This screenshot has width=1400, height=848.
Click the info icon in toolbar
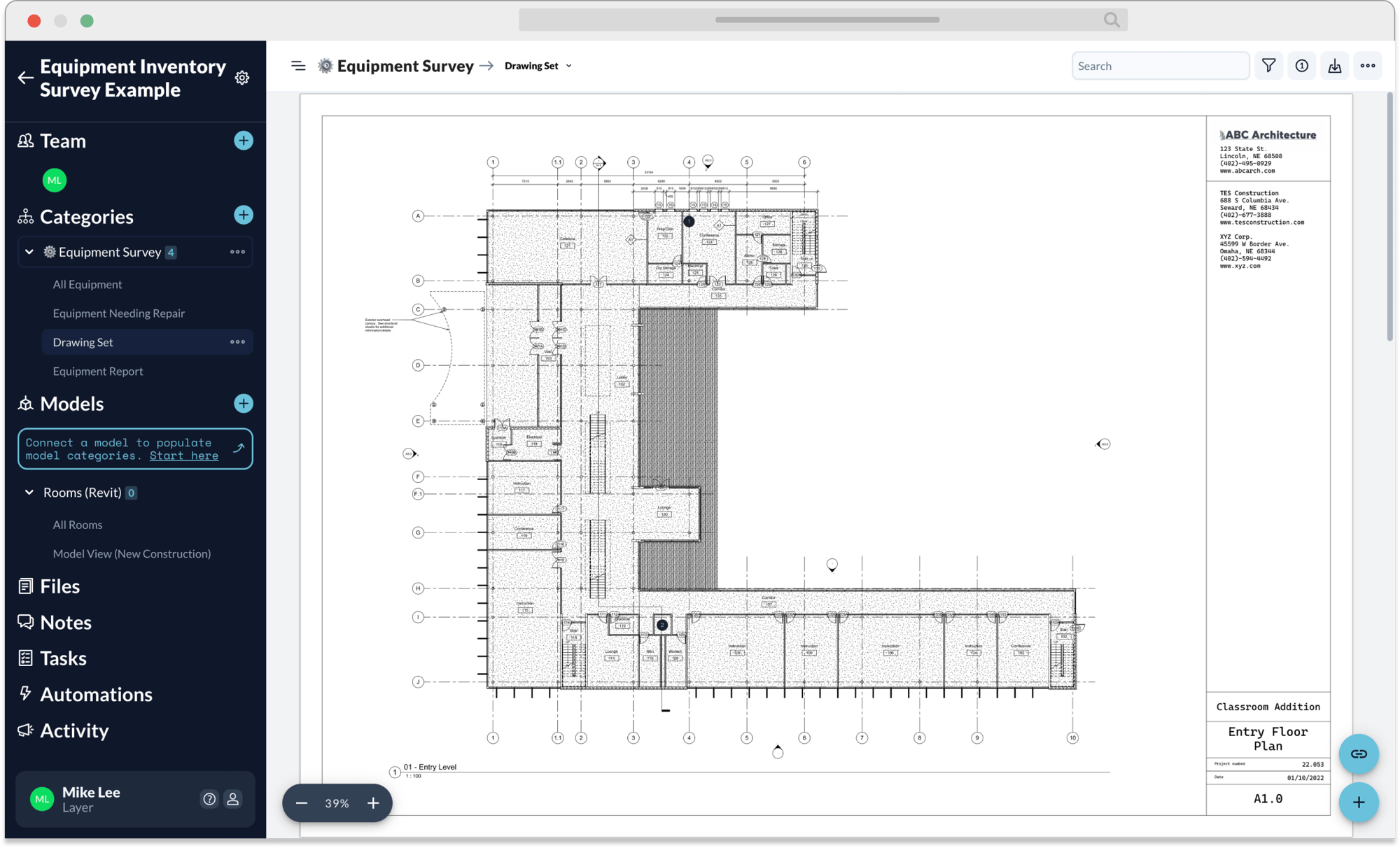[1302, 65]
